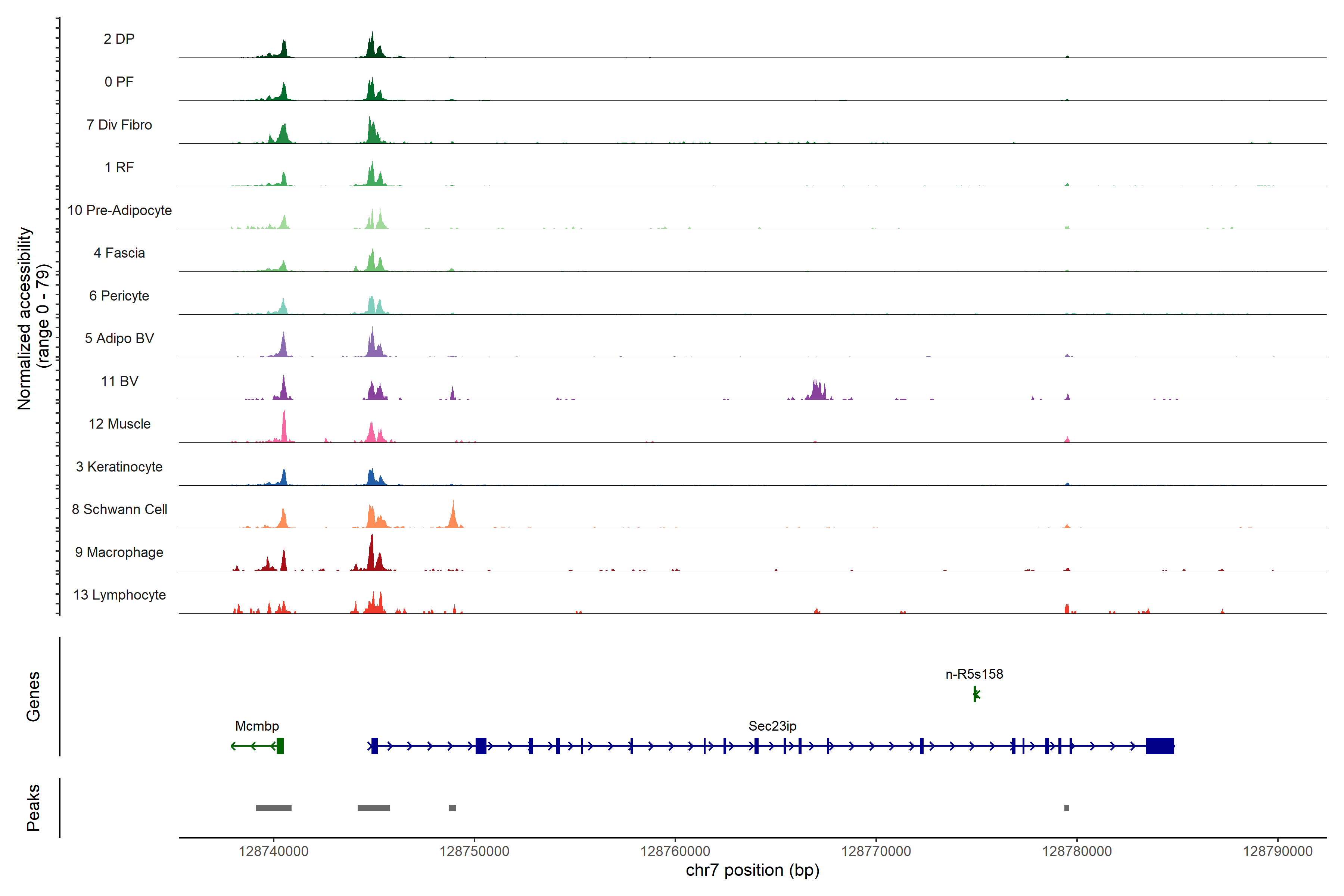The image size is (1344, 896).
Task: Click the n-R5s158 gene label
Action: coord(974,674)
